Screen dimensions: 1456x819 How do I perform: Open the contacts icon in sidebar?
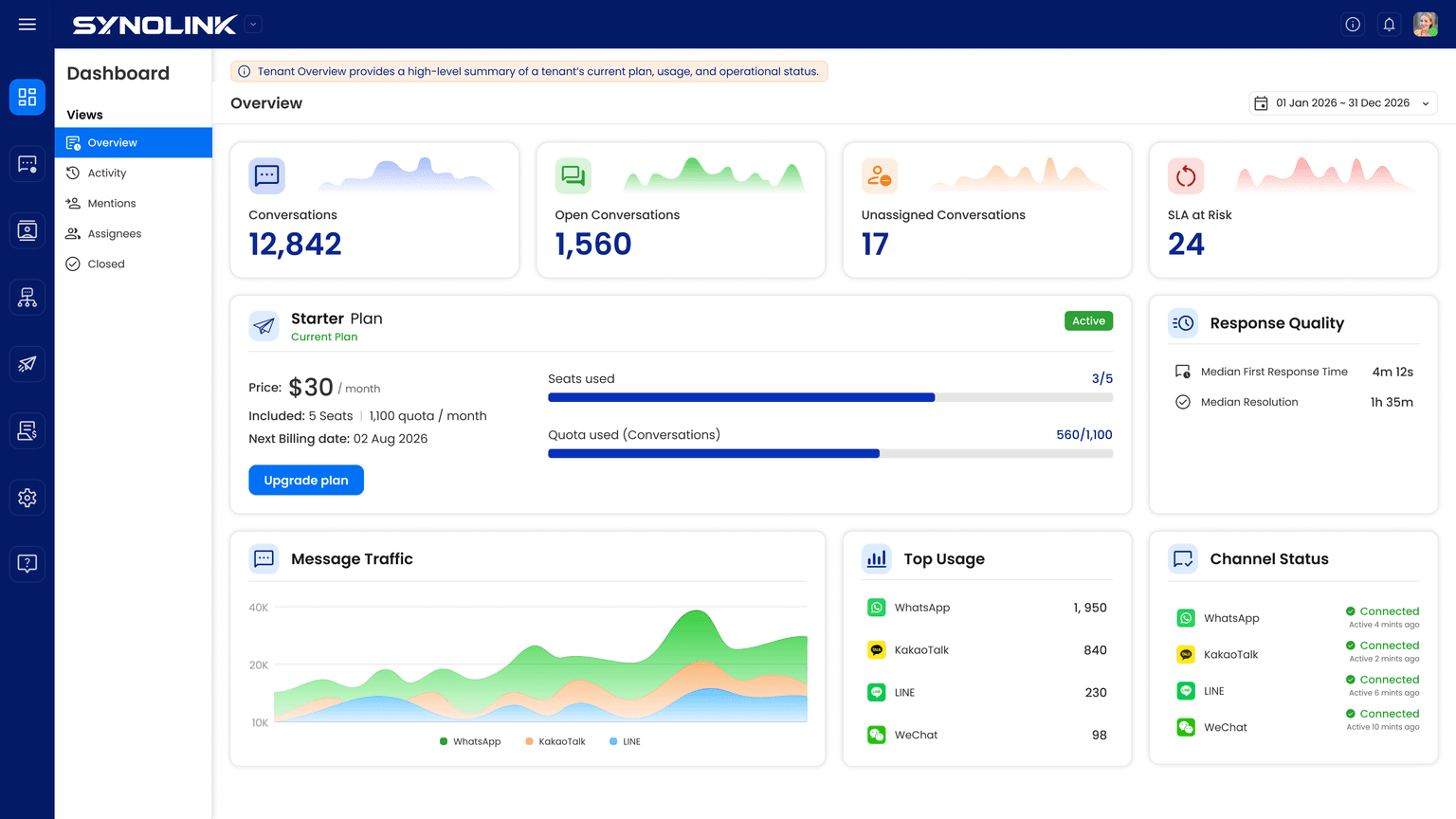pos(27,230)
